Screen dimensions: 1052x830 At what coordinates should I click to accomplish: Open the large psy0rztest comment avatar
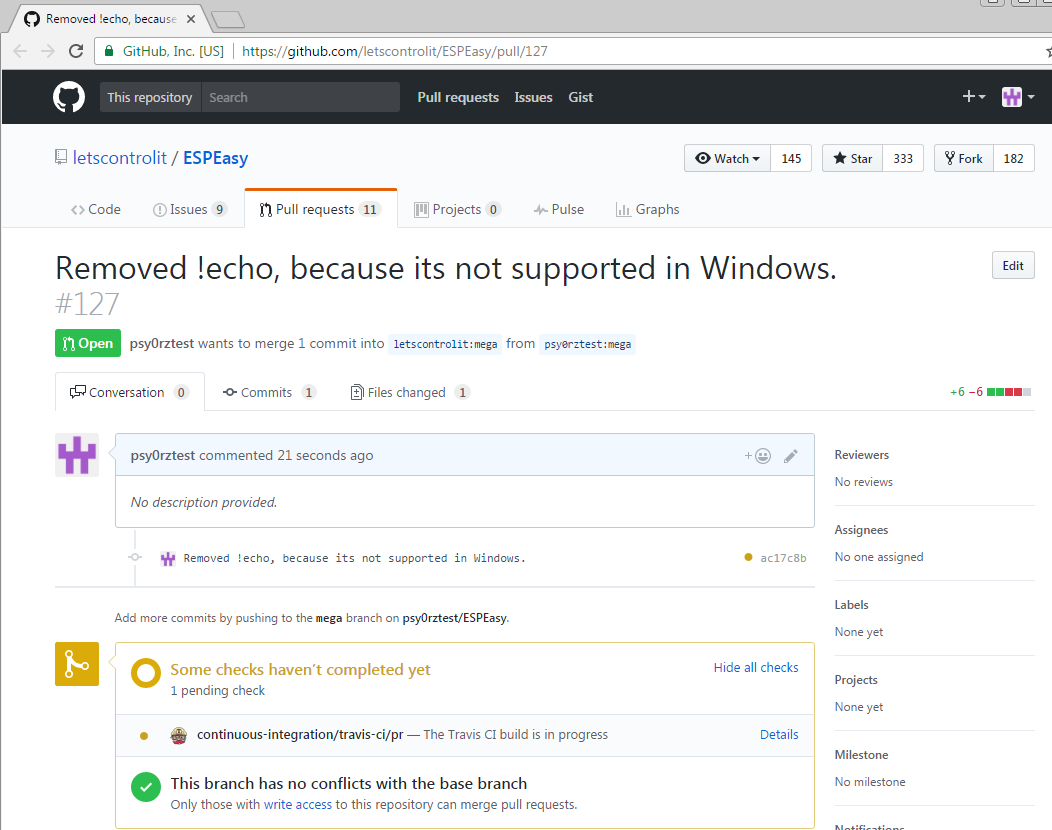pyautogui.click(x=77, y=455)
